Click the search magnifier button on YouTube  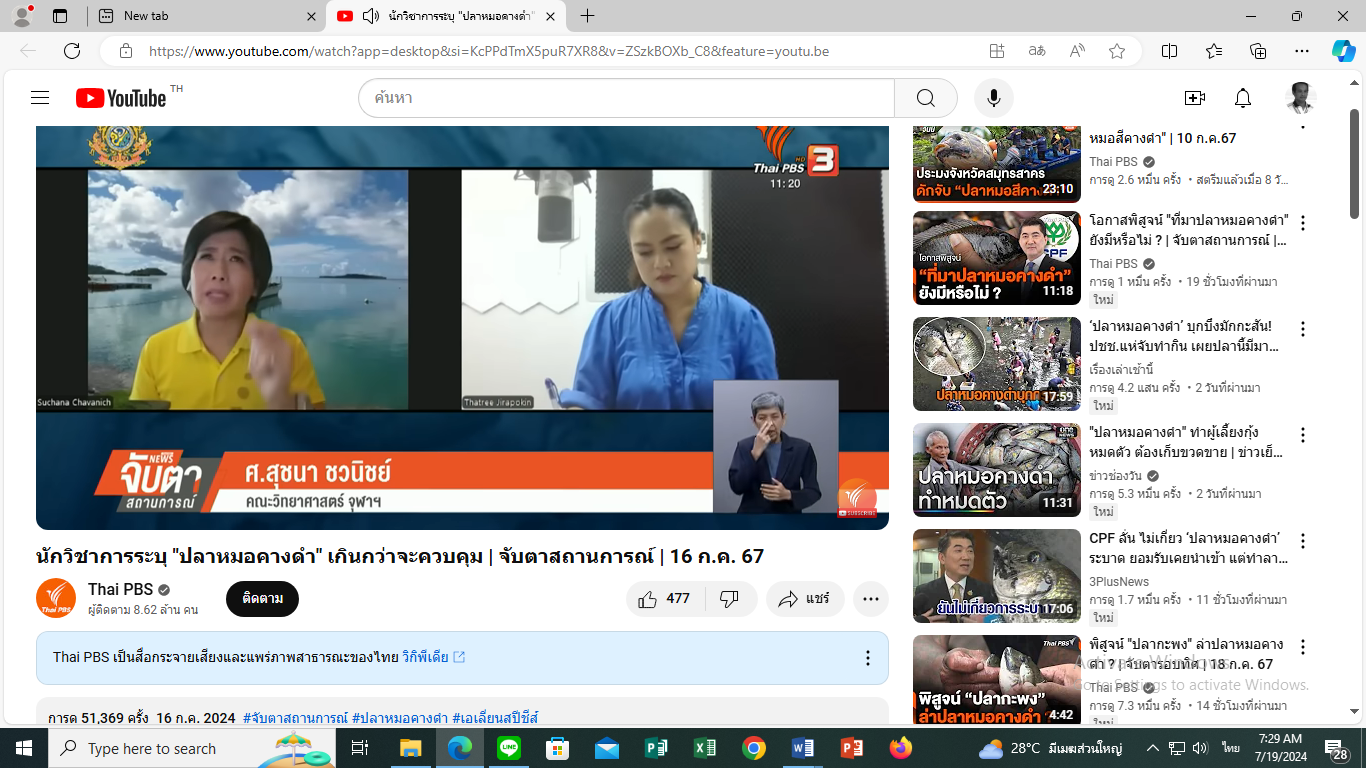coord(926,98)
